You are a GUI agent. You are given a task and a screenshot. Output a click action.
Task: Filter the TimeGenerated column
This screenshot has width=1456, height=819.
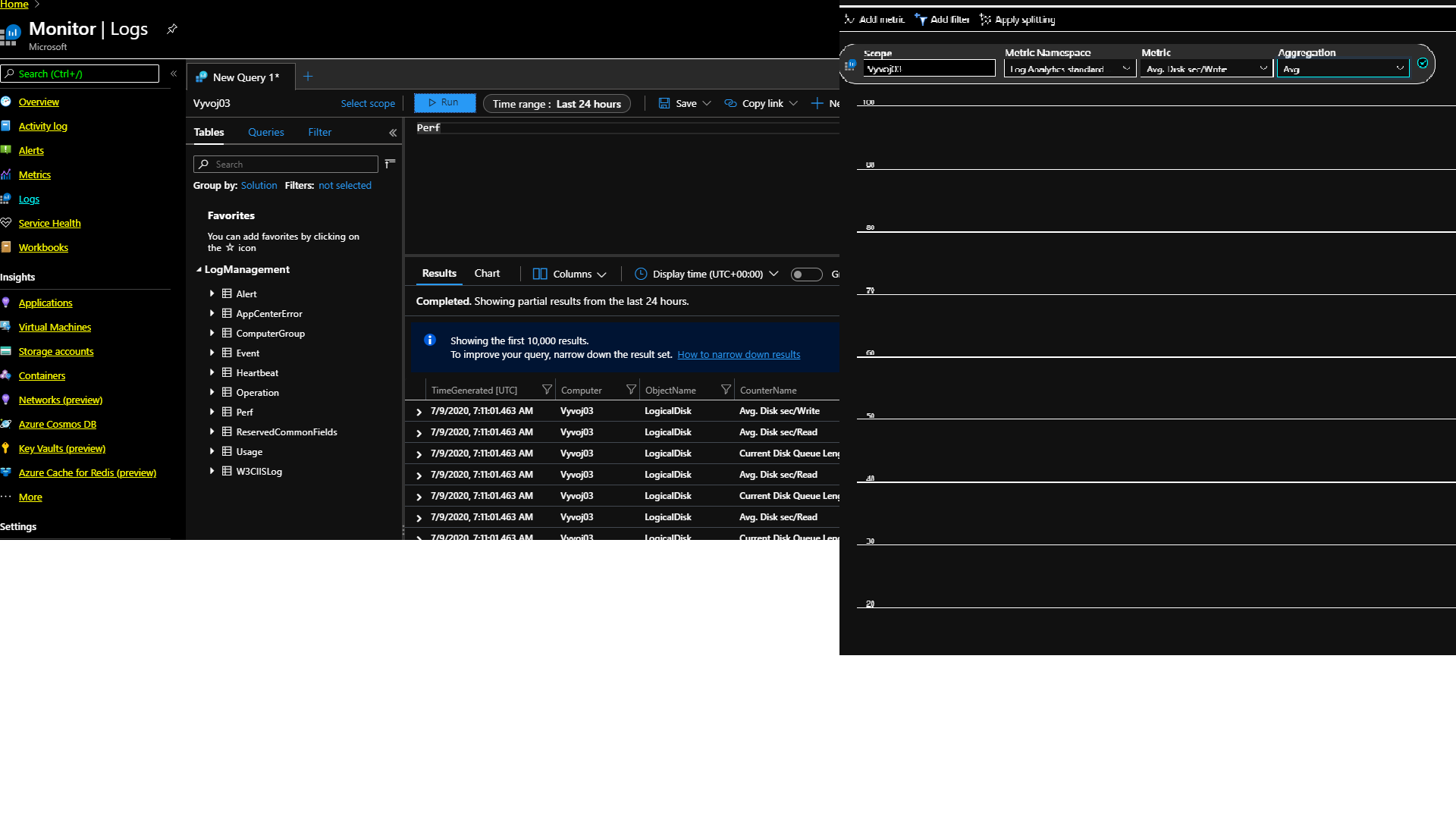tap(547, 390)
